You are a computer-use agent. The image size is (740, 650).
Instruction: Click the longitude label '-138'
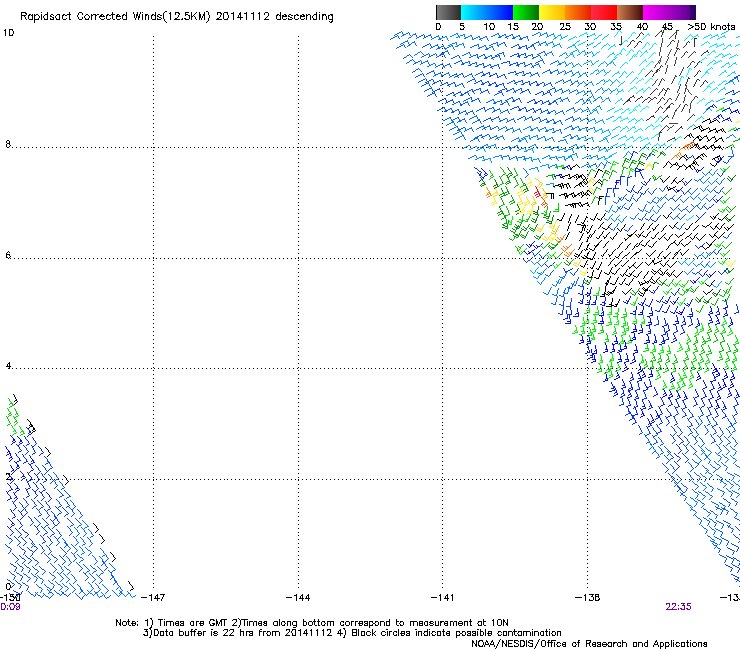[588, 598]
